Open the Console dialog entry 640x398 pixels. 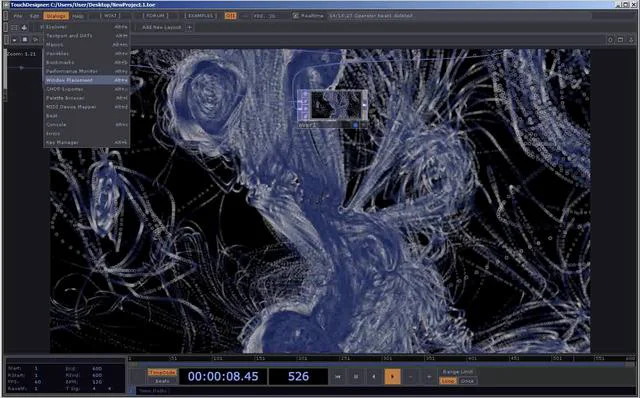coord(87,125)
